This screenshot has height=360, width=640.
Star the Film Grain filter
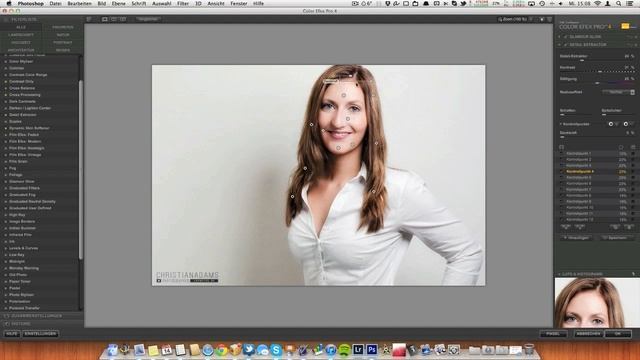[6, 161]
